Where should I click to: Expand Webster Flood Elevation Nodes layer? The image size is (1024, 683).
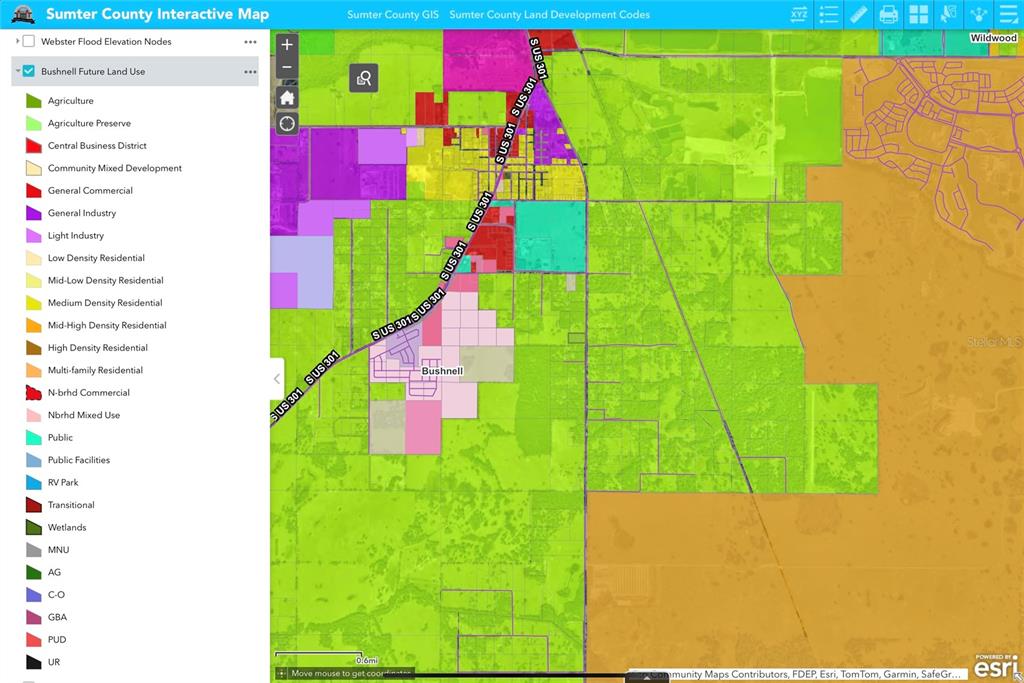[17, 42]
